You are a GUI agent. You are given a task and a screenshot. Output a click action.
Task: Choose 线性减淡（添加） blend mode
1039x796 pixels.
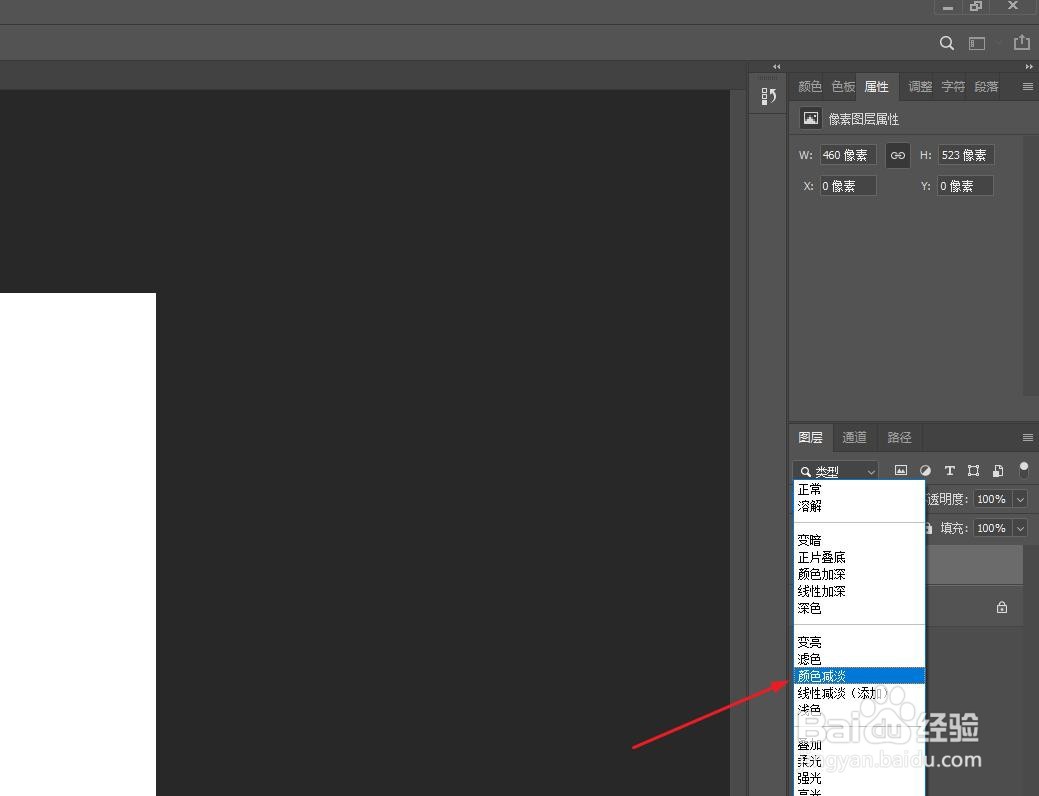point(859,693)
